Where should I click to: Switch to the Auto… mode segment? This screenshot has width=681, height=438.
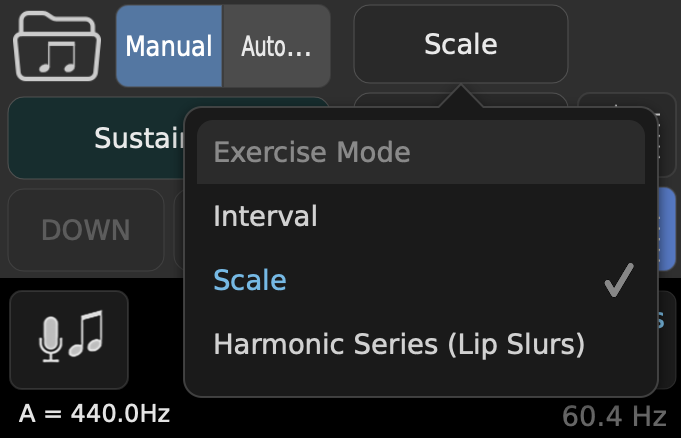[276, 46]
